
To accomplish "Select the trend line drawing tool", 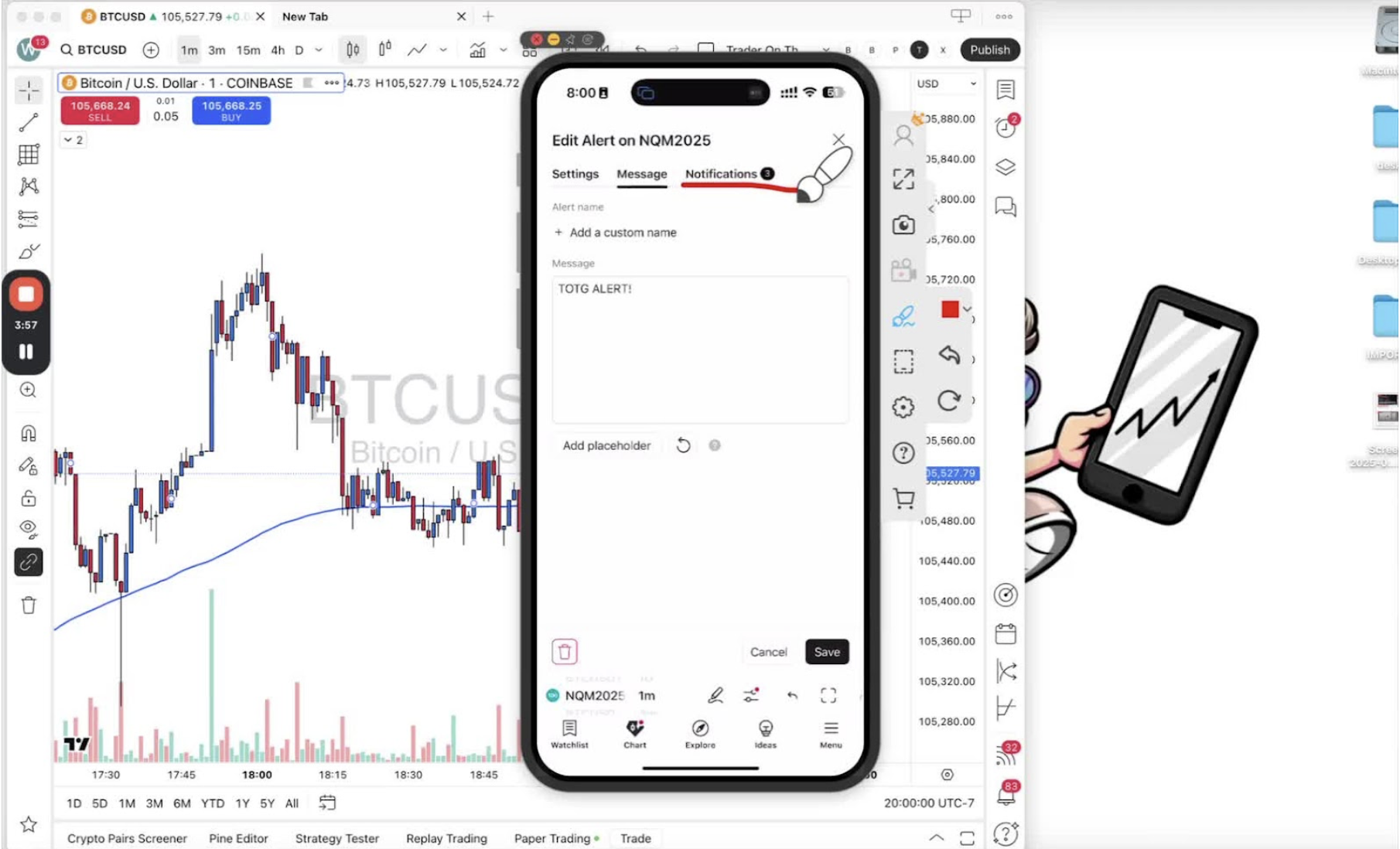I will point(29,123).
